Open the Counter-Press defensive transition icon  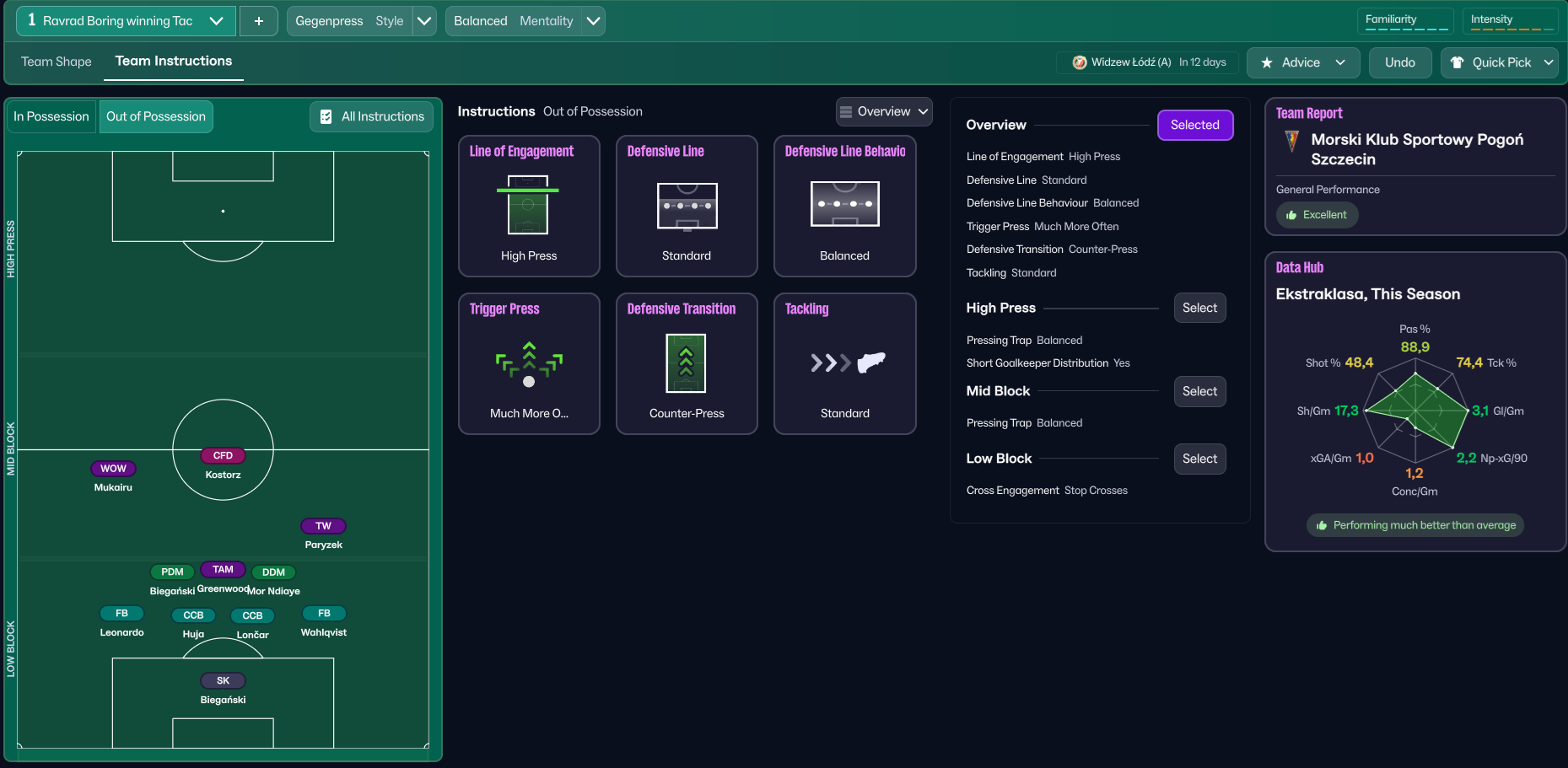point(686,363)
